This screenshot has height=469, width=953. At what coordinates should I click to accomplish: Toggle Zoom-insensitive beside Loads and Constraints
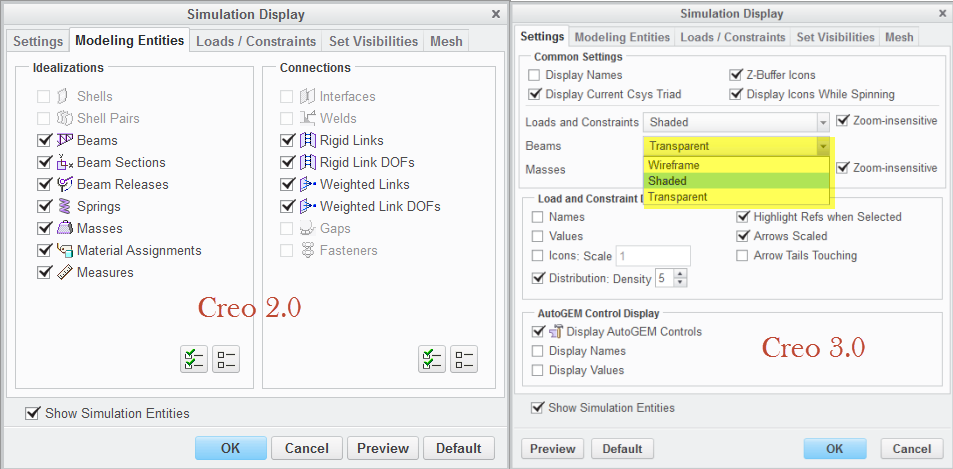click(842, 120)
